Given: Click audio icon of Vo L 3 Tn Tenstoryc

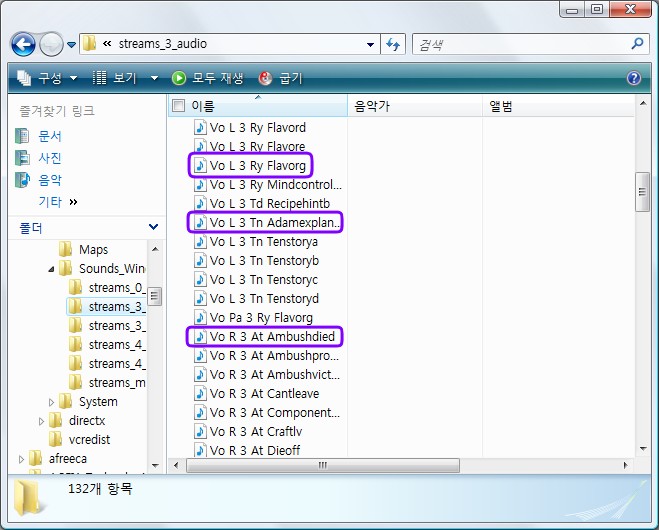Looking at the screenshot, I should click(x=200, y=280).
